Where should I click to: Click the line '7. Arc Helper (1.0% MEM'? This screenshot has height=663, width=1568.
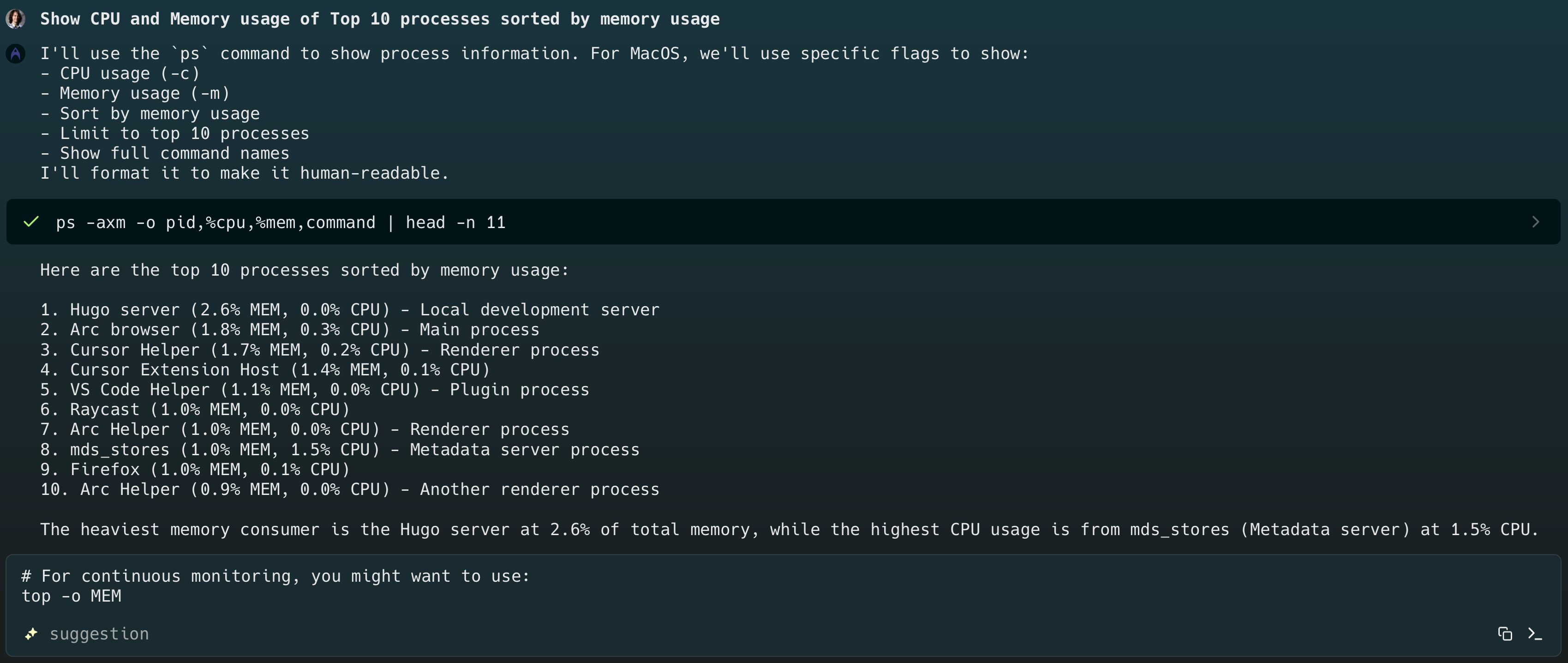[305, 430]
